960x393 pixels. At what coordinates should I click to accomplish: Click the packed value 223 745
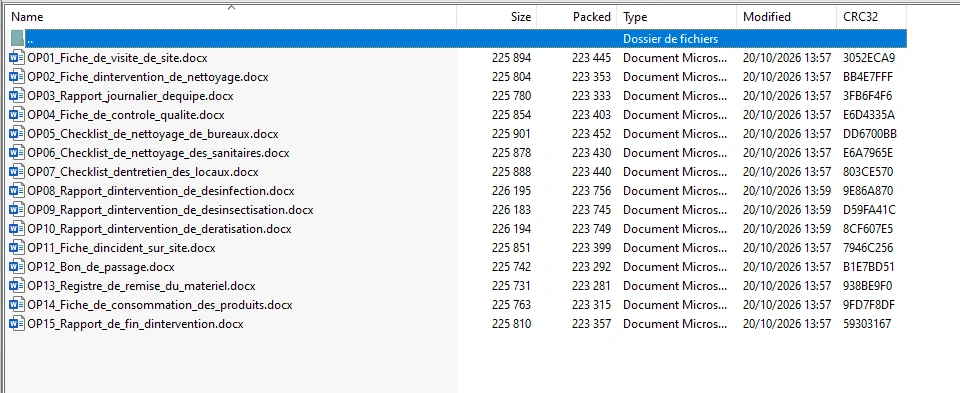[591, 210]
